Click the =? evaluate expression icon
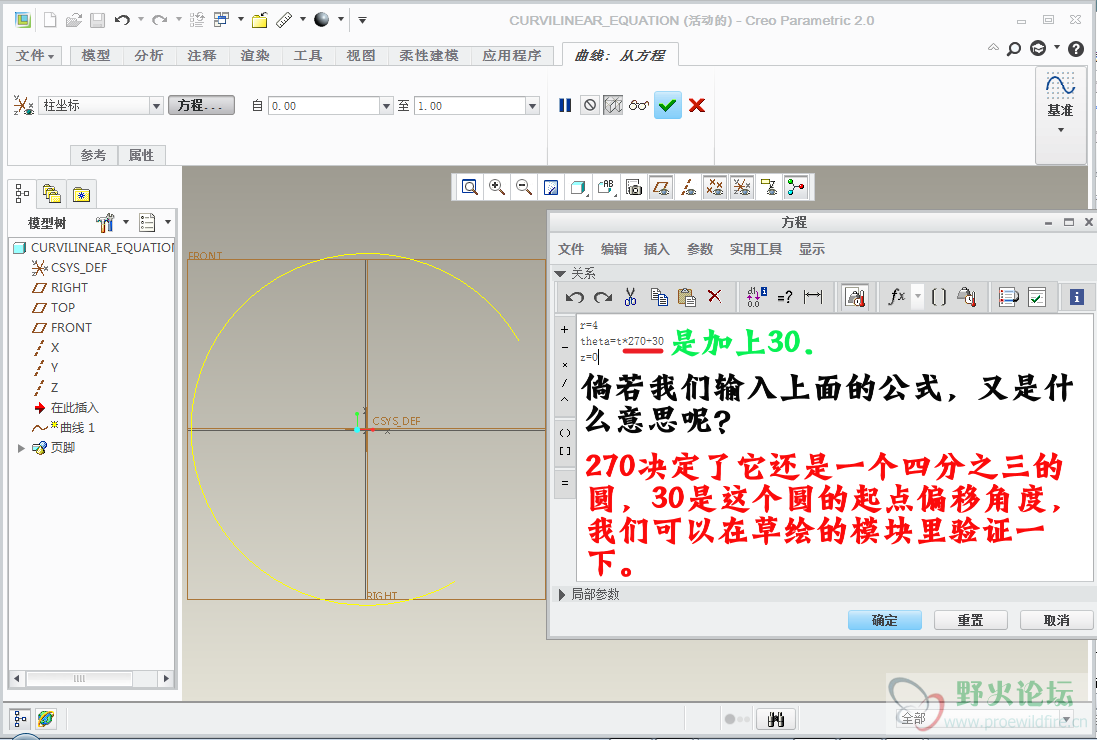 [x=785, y=297]
